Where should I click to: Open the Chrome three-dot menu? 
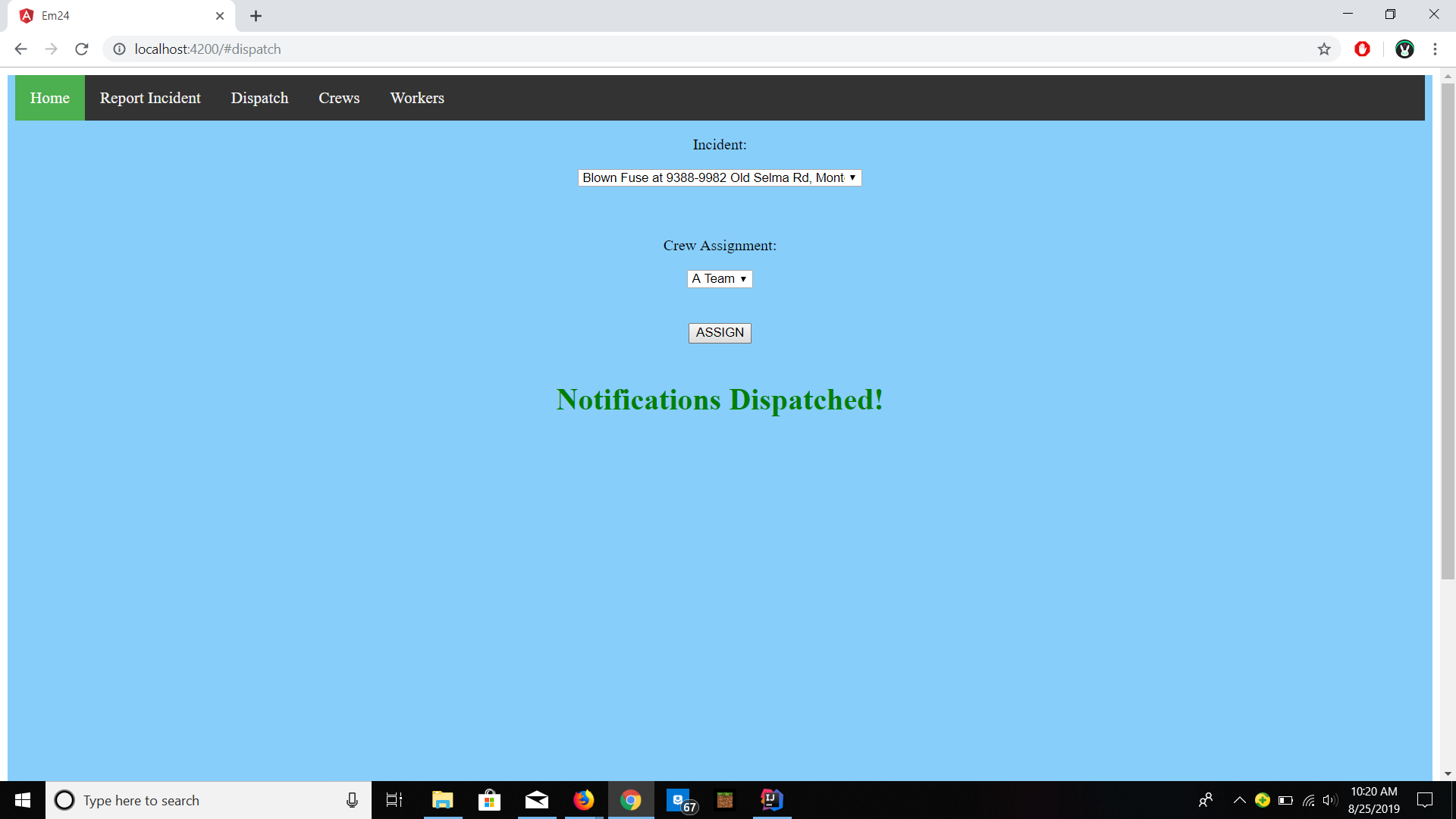click(x=1435, y=49)
